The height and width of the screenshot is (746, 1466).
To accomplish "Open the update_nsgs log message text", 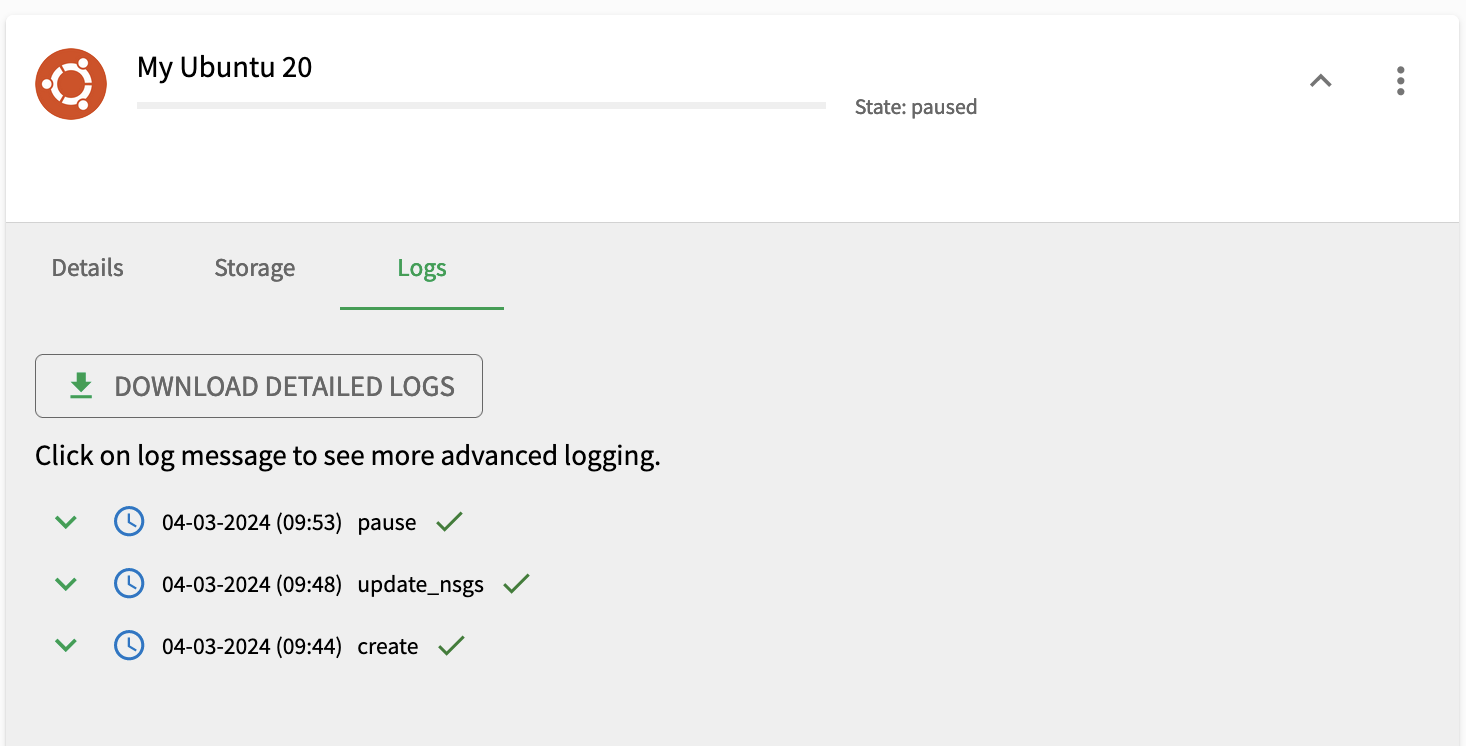I will click(421, 585).
